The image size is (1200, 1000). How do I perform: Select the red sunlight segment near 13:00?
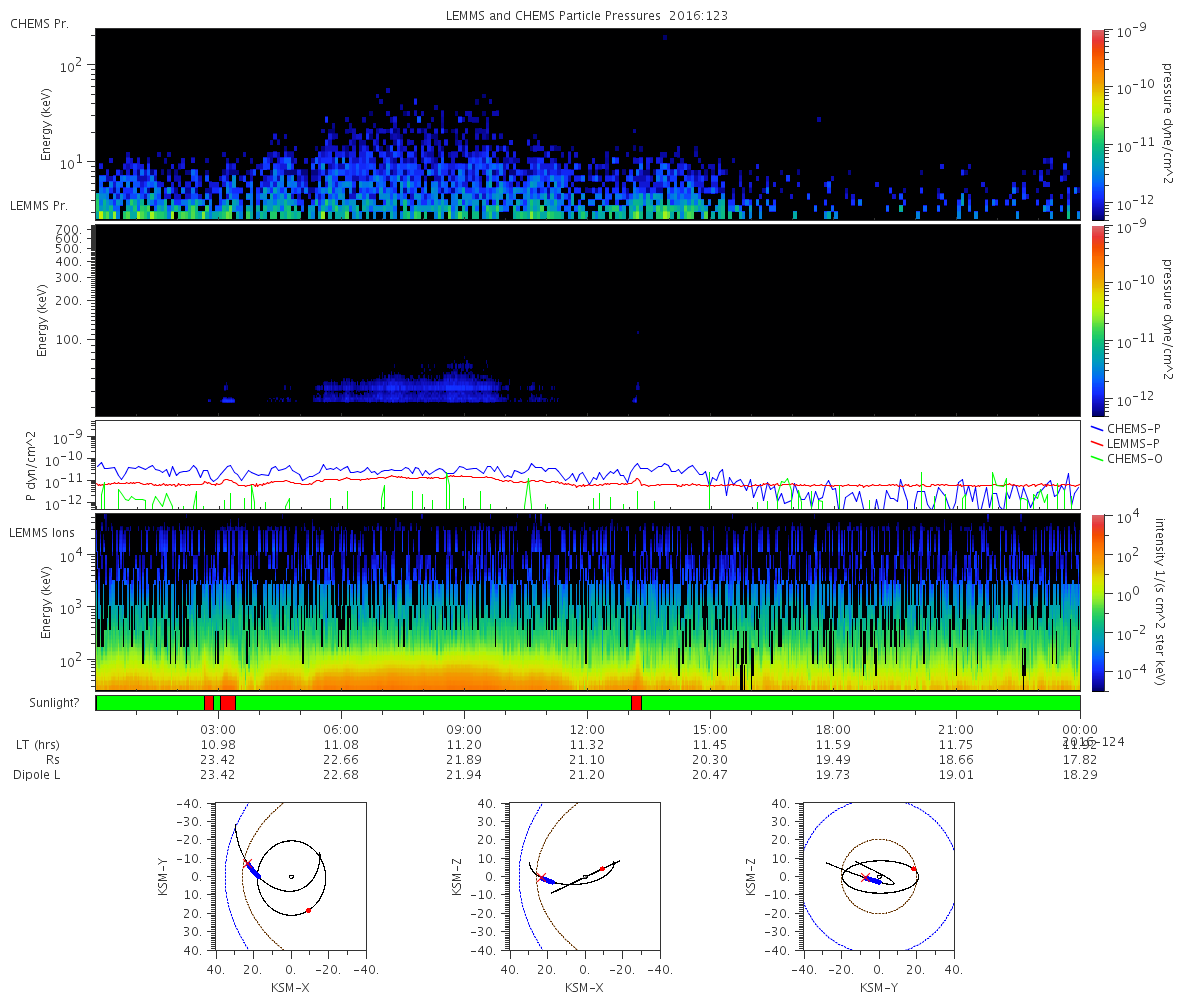click(636, 703)
